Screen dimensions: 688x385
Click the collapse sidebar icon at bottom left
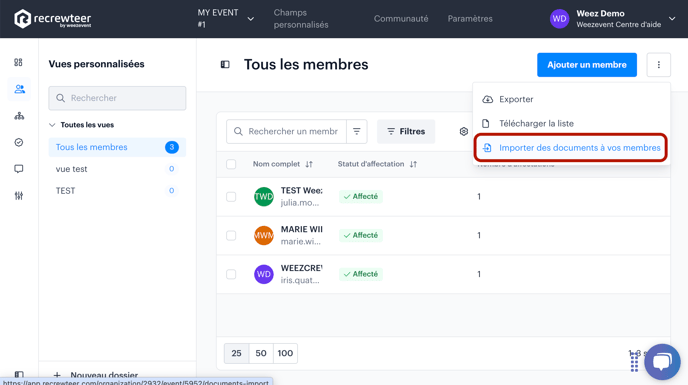[19, 374]
